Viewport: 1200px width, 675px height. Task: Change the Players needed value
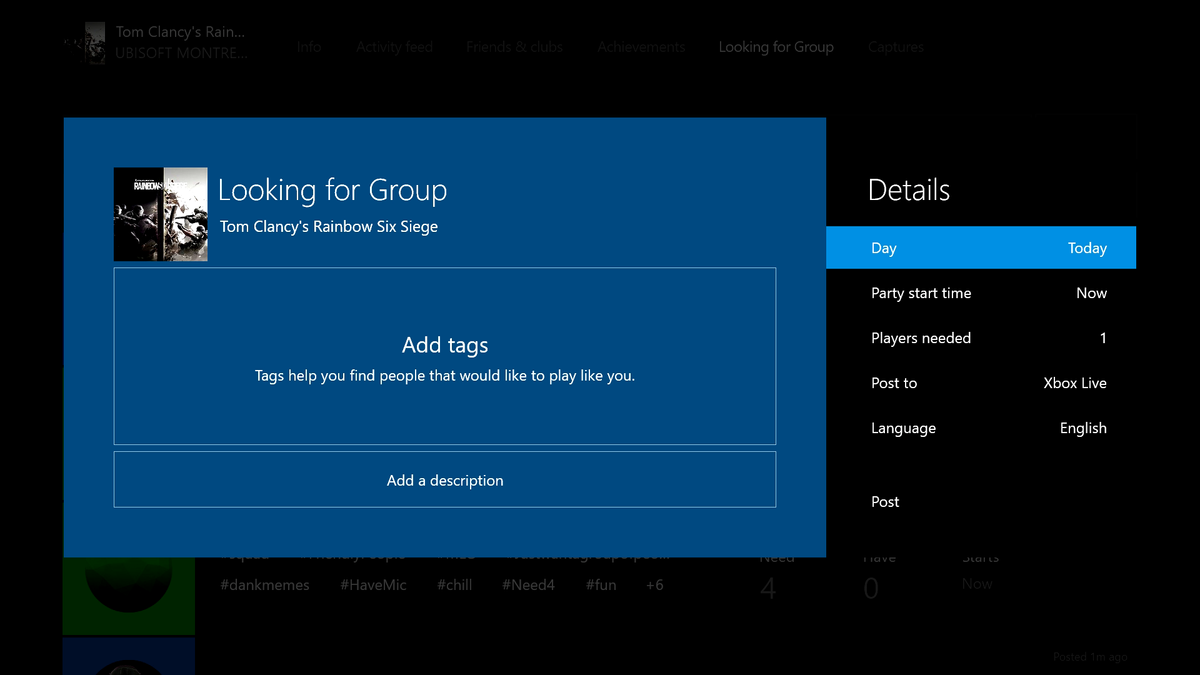[x=981, y=337]
